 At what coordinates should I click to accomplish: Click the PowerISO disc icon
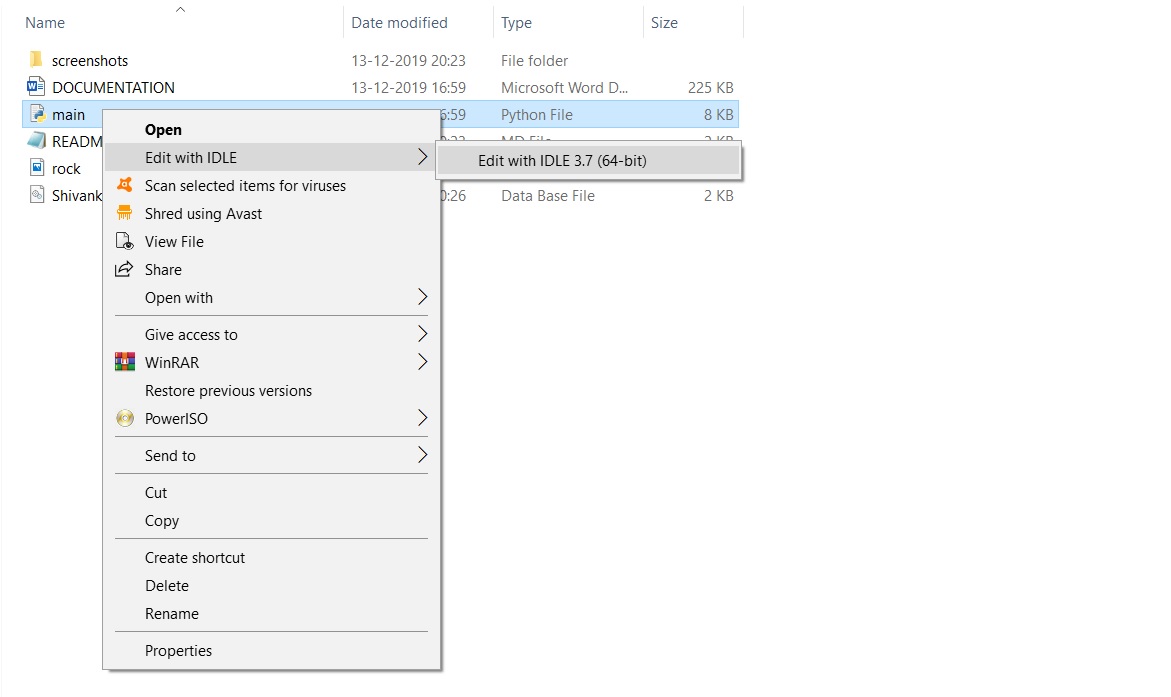pos(125,418)
